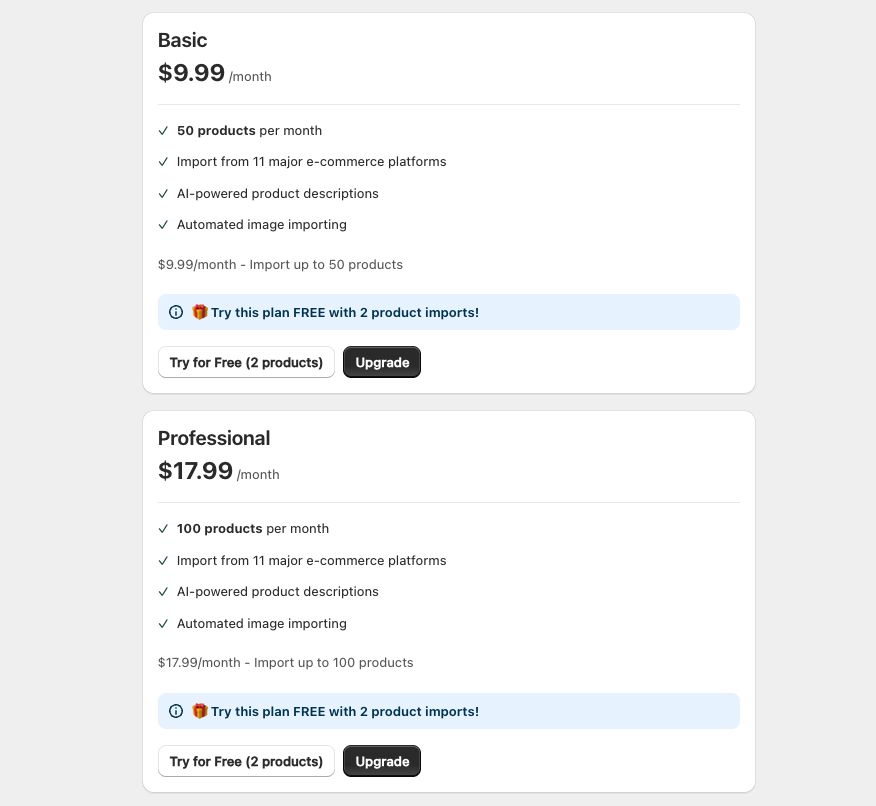The width and height of the screenshot is (876, 806).
Task: Click the gift emoji in Professional's promotional banner
Action: [199, 711]
